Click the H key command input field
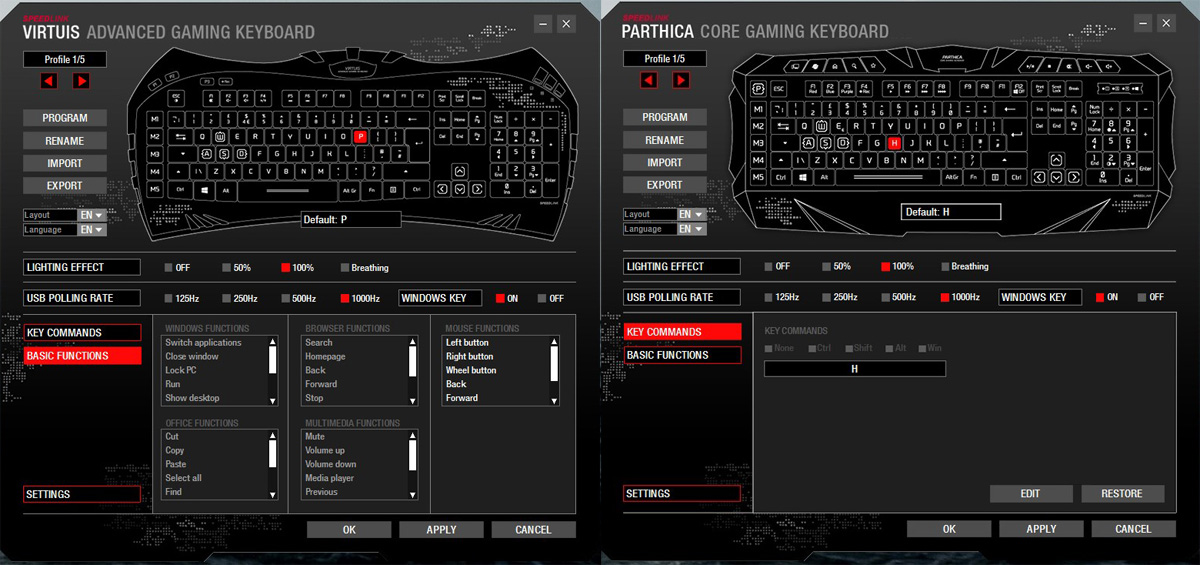This screenshot has height=565, width=1200. click(x=855, y=369)
